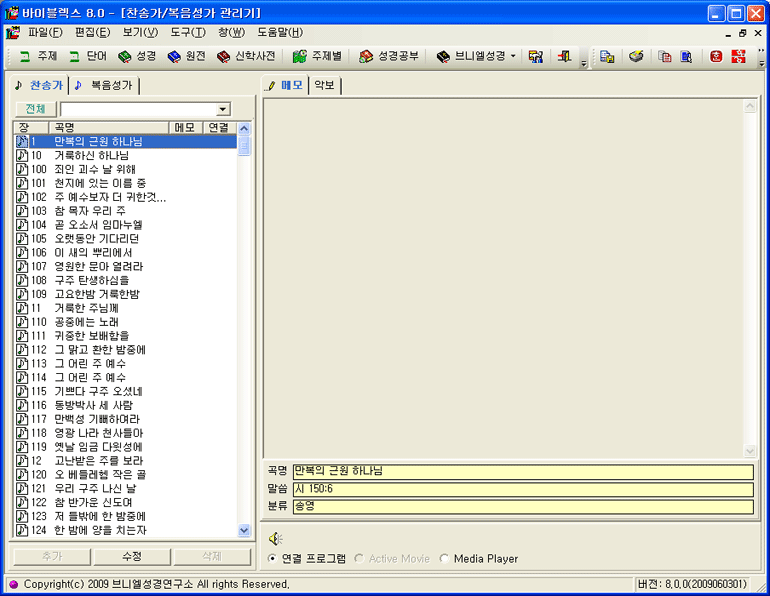The width and height of the screenshot is (770, 596).
Task: Switch to the 메모 tab
Action: (285, 85)
